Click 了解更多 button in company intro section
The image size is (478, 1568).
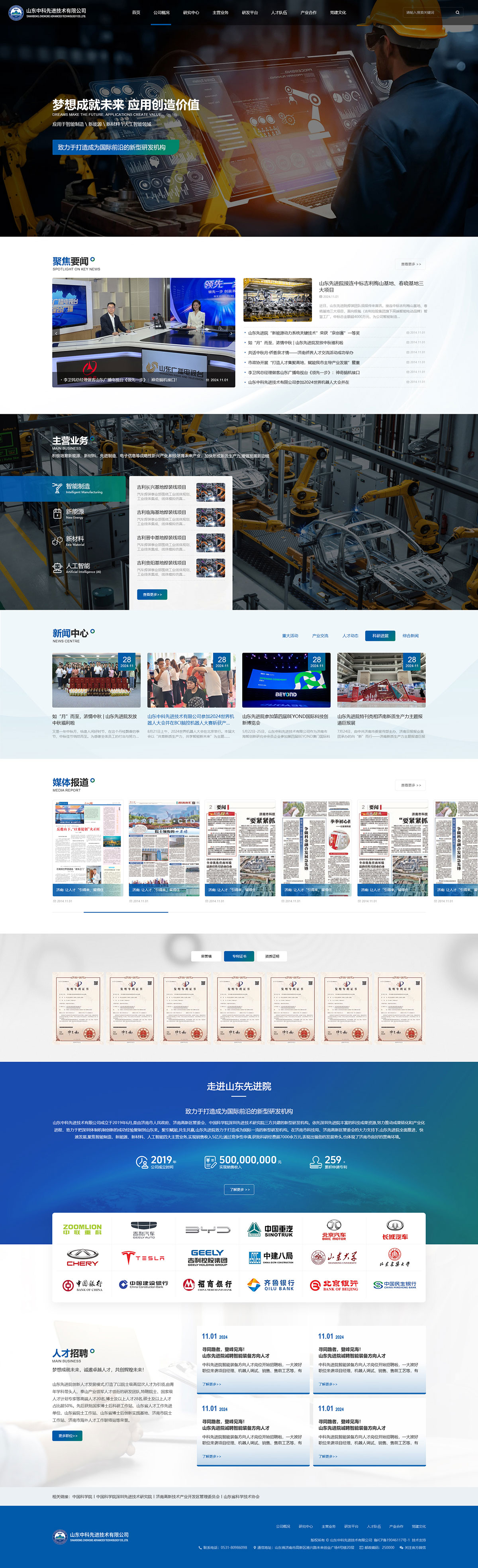tap(239, 1190)
